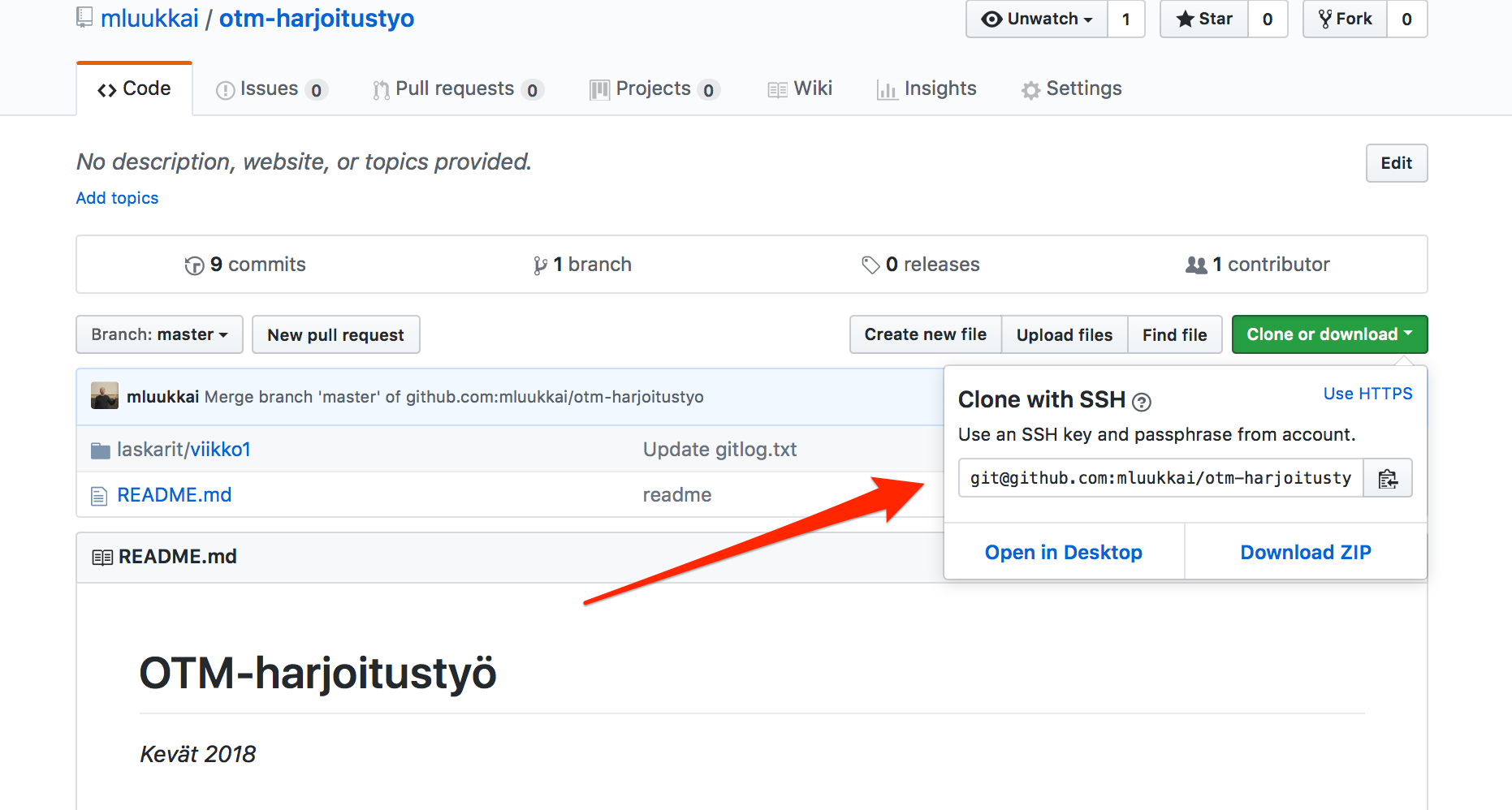Open the README.md file link

(175, 495)
